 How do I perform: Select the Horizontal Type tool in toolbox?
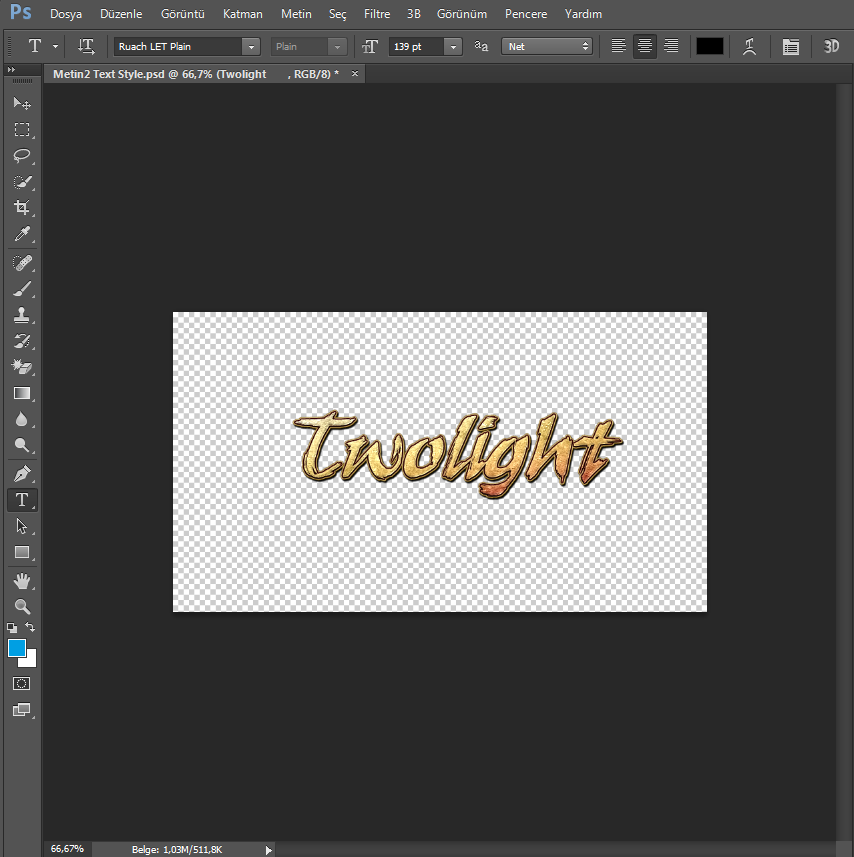22,500
